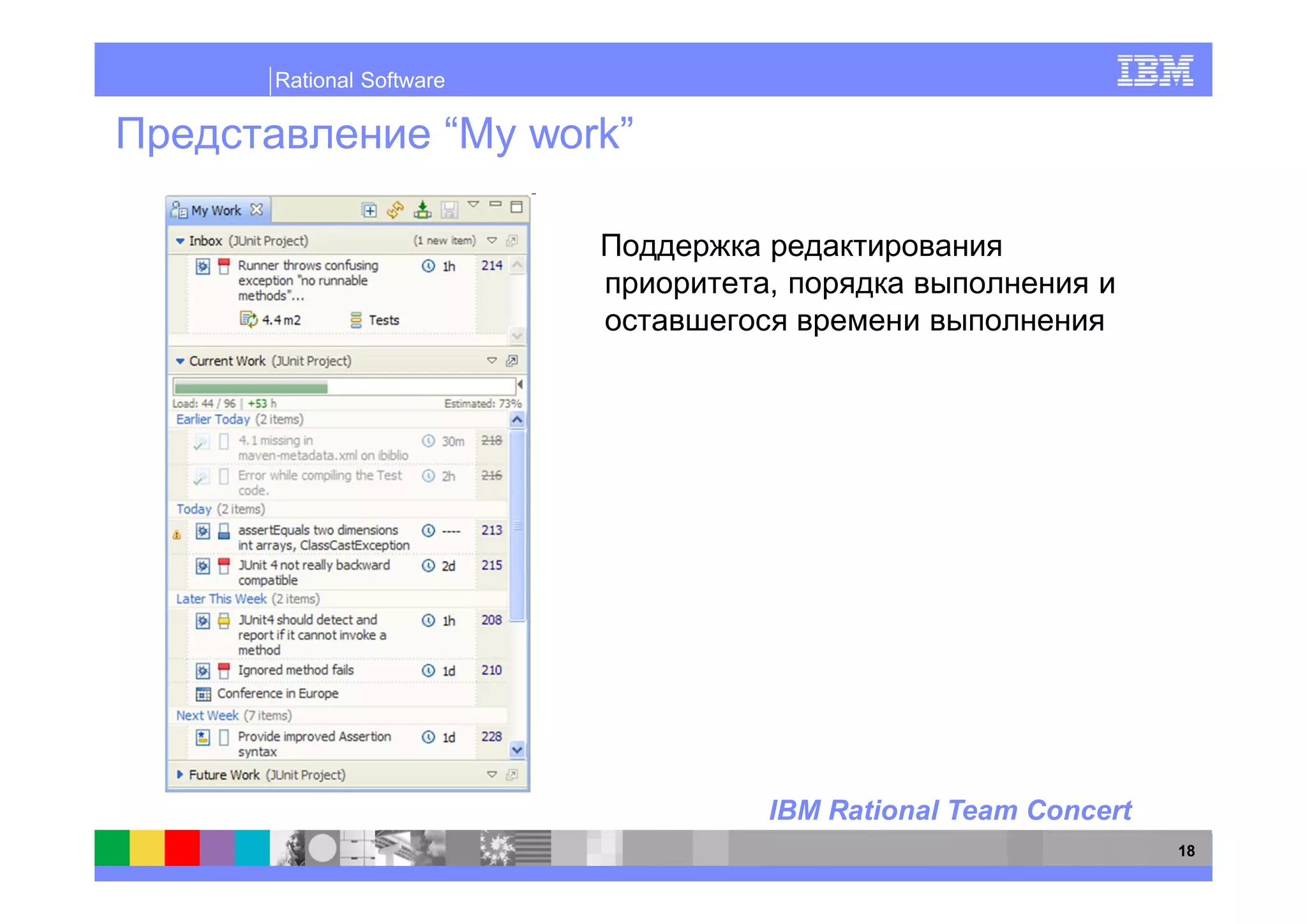Click Current Work scrollbar up arrow
This screenshot has height=924, width=1307.
pyautogui.click(x=517, y=420)
